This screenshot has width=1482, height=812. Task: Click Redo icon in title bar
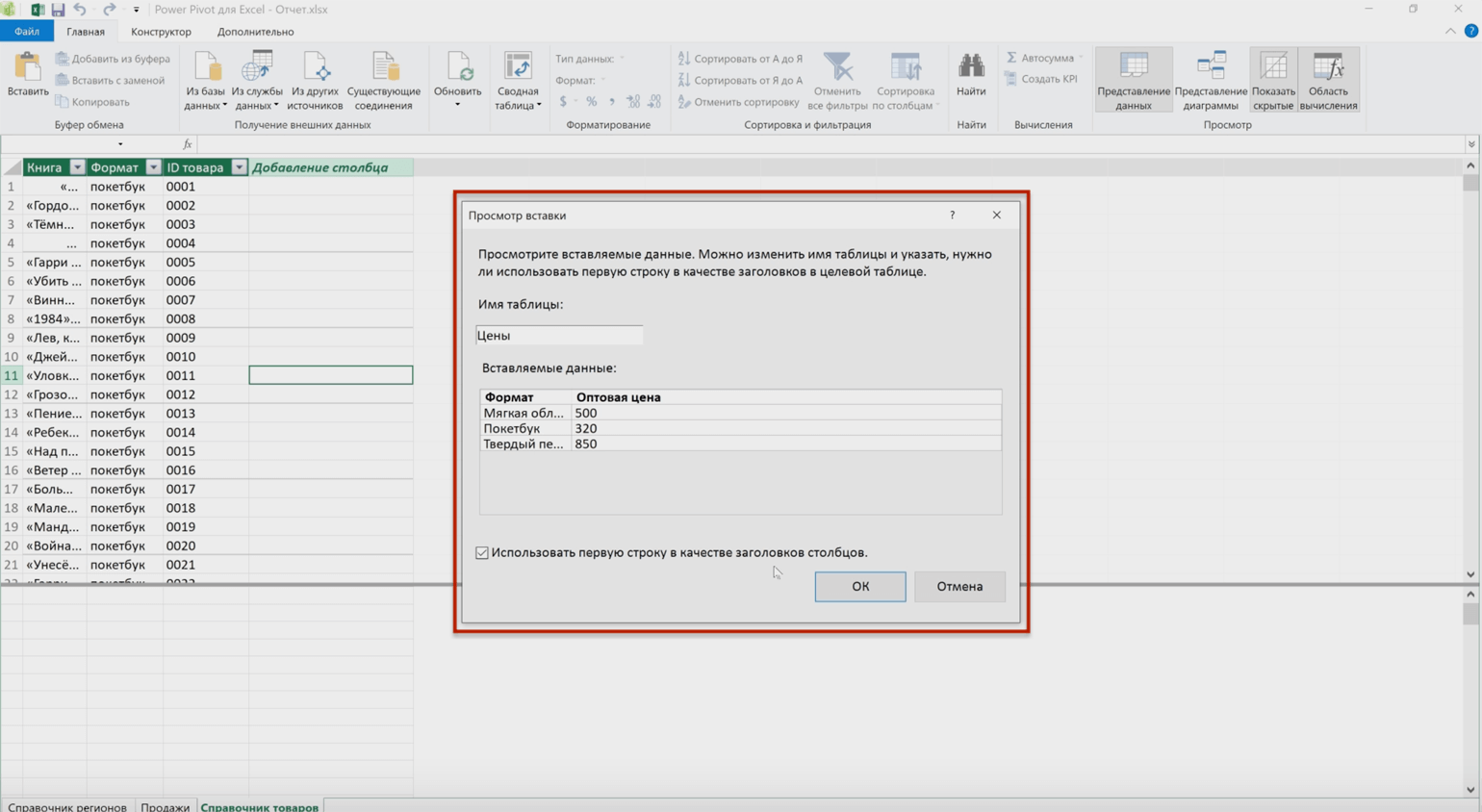pos(109,10)
